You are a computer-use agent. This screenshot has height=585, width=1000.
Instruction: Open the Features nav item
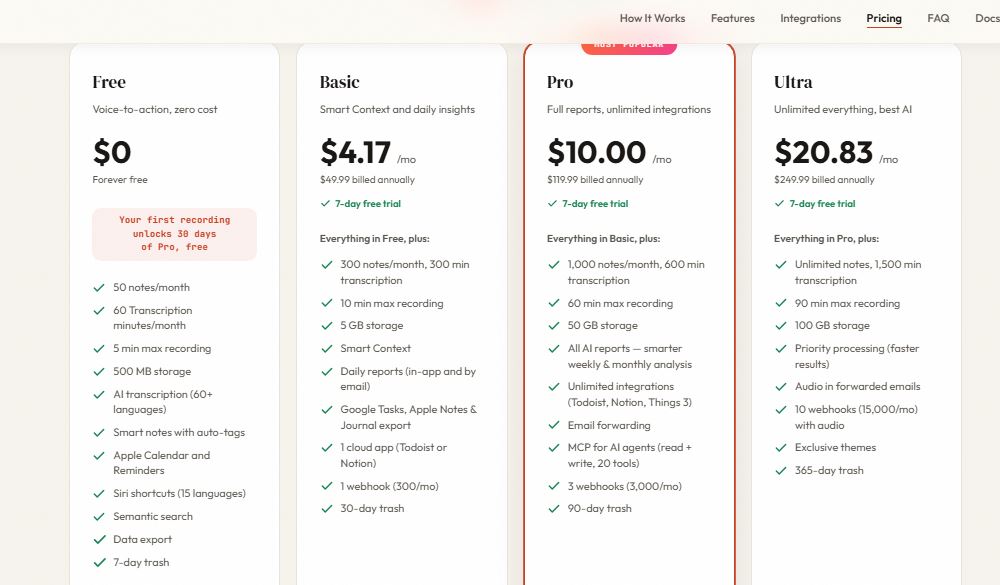732,19
